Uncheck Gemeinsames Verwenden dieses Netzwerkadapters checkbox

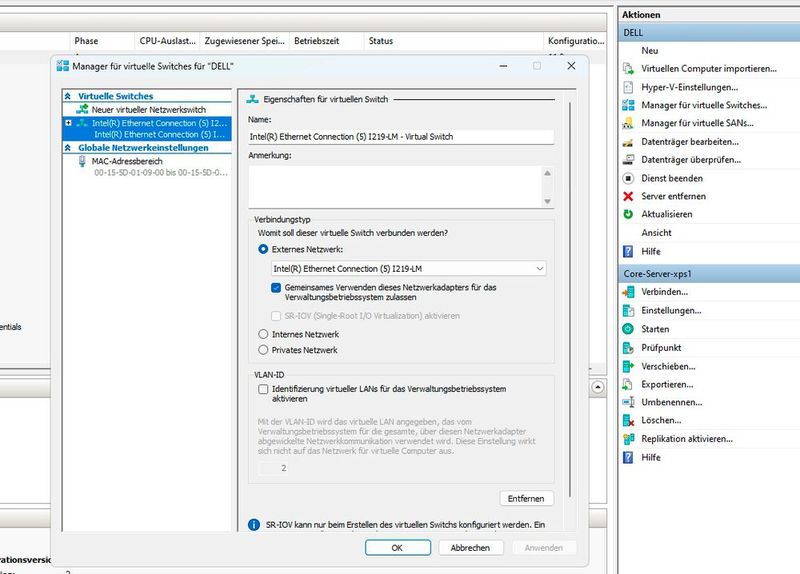(276, 288)
